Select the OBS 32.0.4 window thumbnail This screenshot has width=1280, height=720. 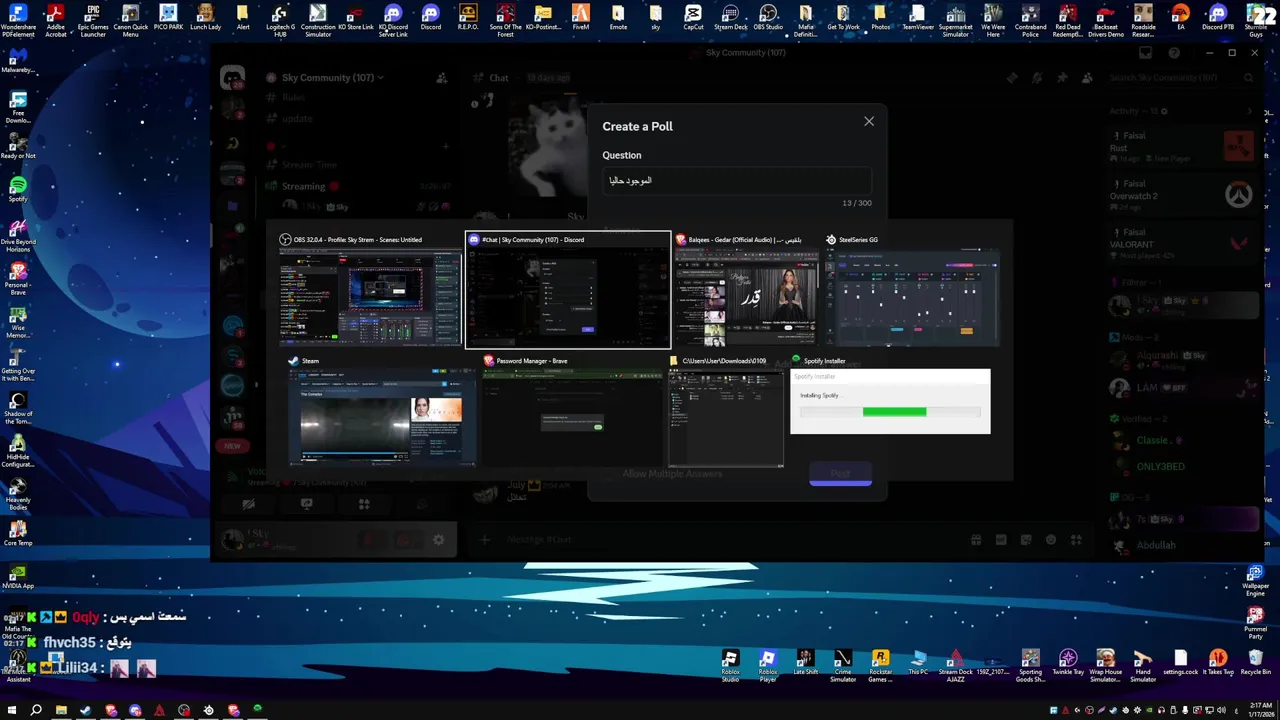(x=370, y=289)
